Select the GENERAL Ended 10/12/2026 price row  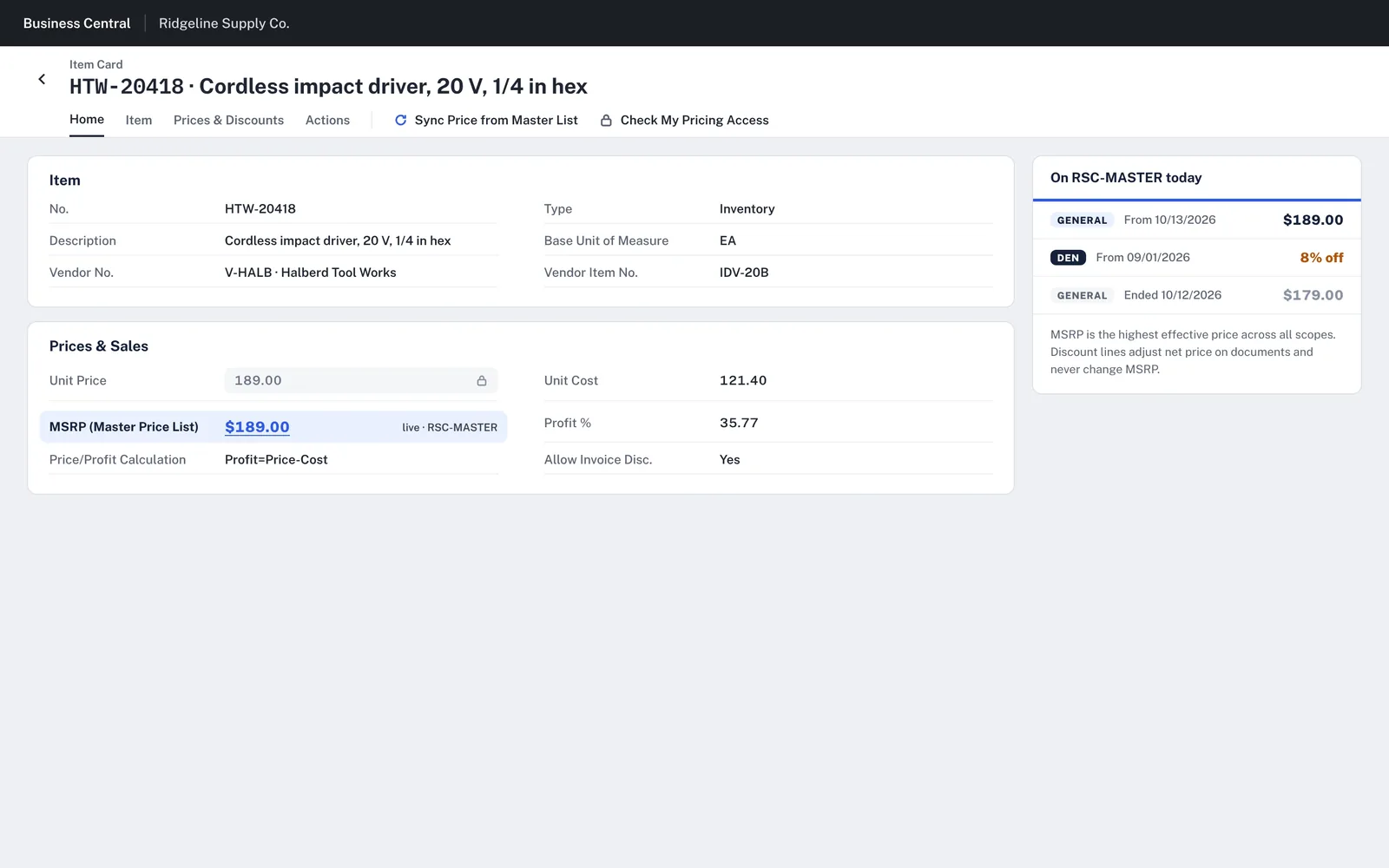(x=1196, y=295)
